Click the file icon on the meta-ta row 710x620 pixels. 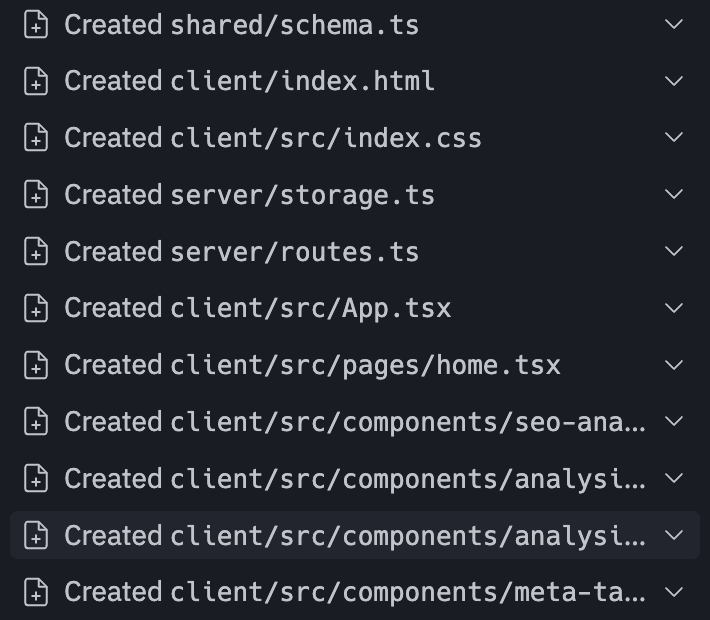(36, 592)
